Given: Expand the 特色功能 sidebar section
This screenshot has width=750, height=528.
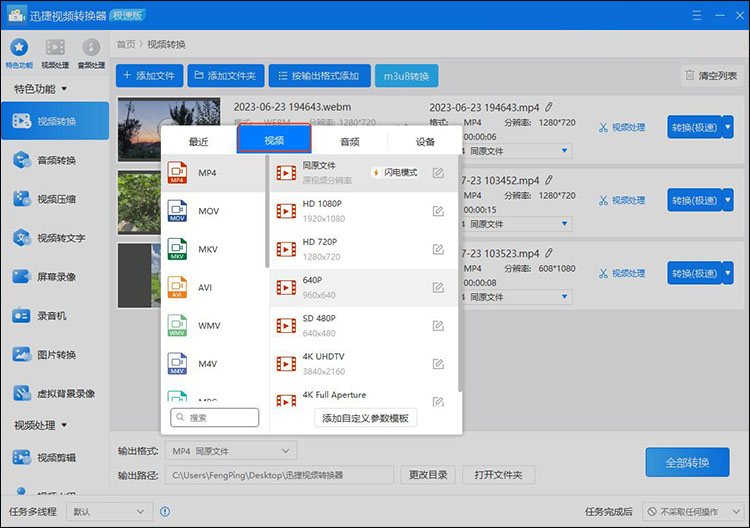Looking at the screenshot, I should [x=41, y=89].
